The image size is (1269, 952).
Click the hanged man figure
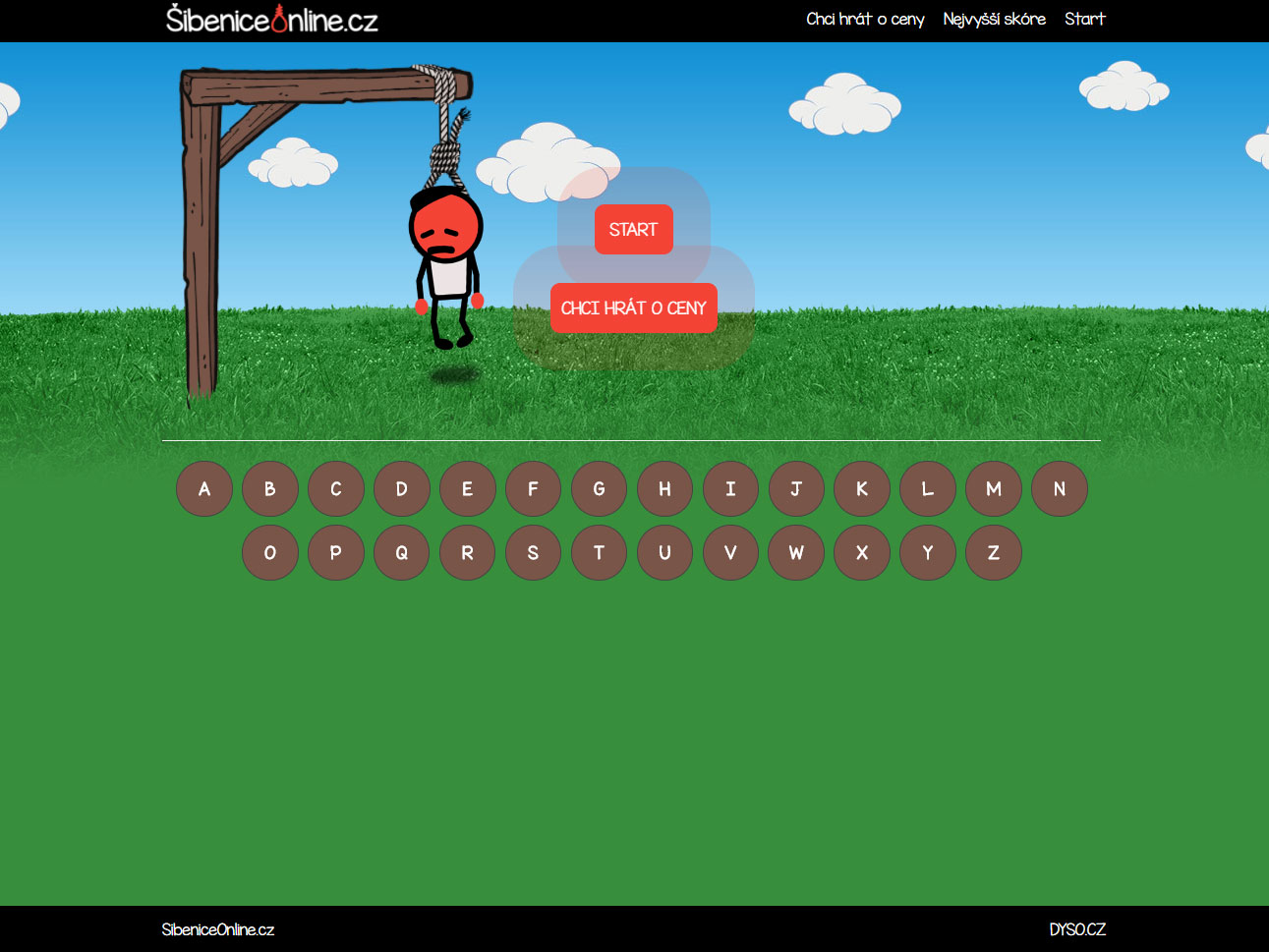tap(447, 267)
